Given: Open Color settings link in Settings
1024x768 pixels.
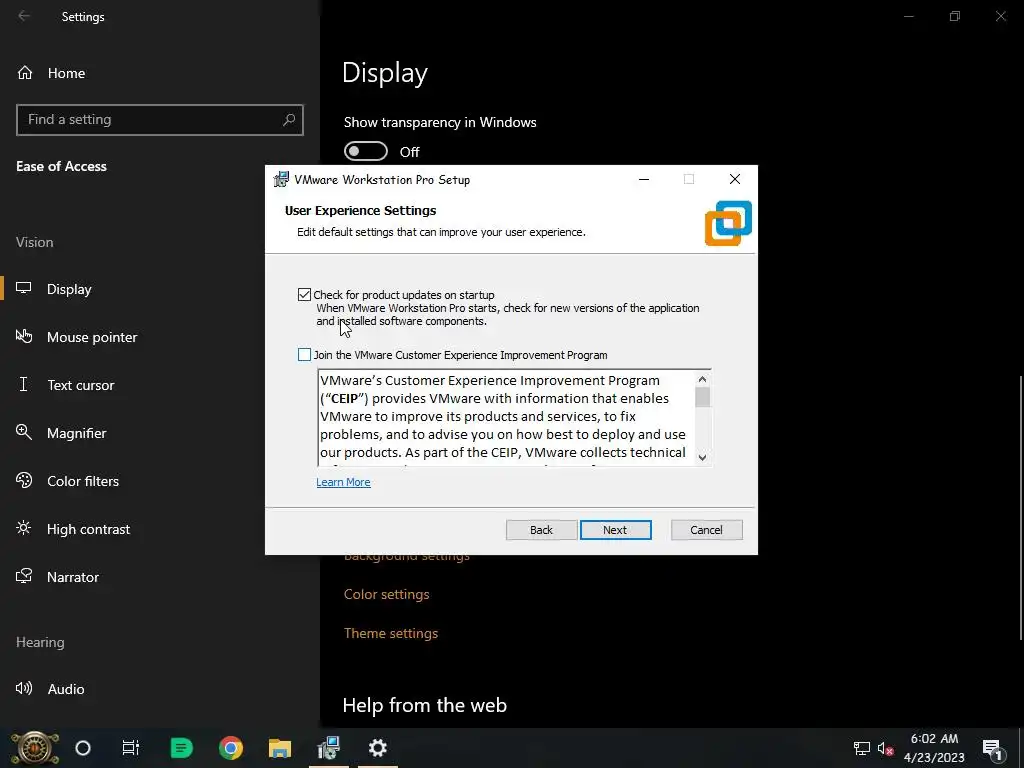Looking at the screenshot, I should [387, 594].
